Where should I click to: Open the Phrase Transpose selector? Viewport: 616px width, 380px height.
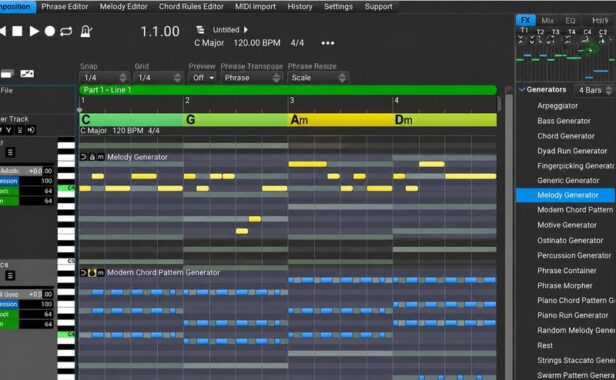[251, 78]
